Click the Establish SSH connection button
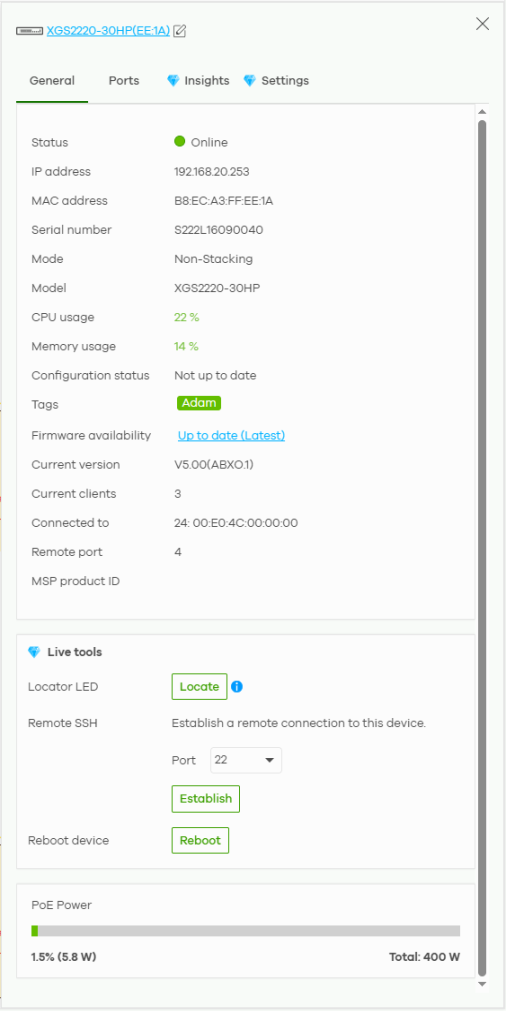This screenshot has width=506, height=1011. click(206, 798)
